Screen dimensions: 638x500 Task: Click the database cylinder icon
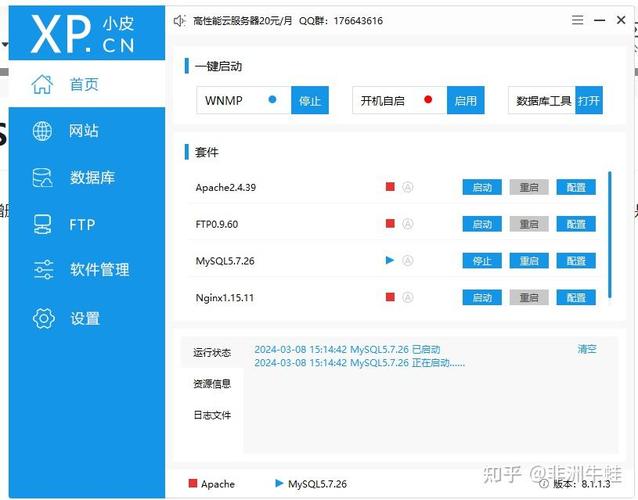tap(42, 178)
